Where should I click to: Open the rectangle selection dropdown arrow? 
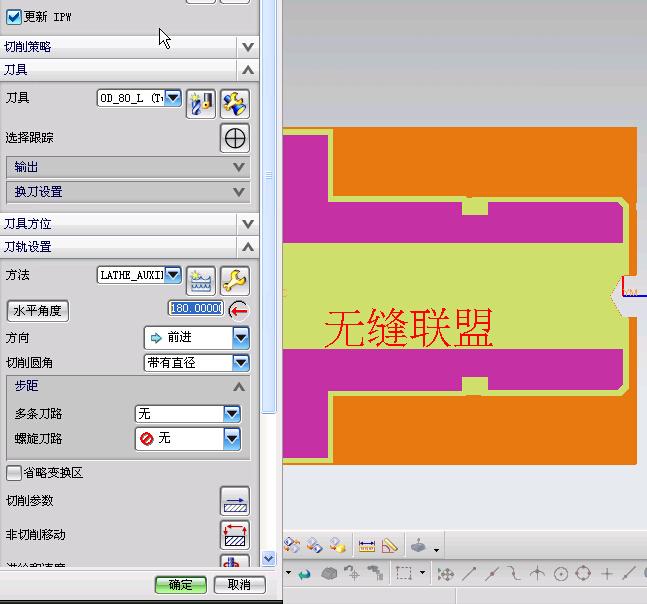tap(422, 573)
